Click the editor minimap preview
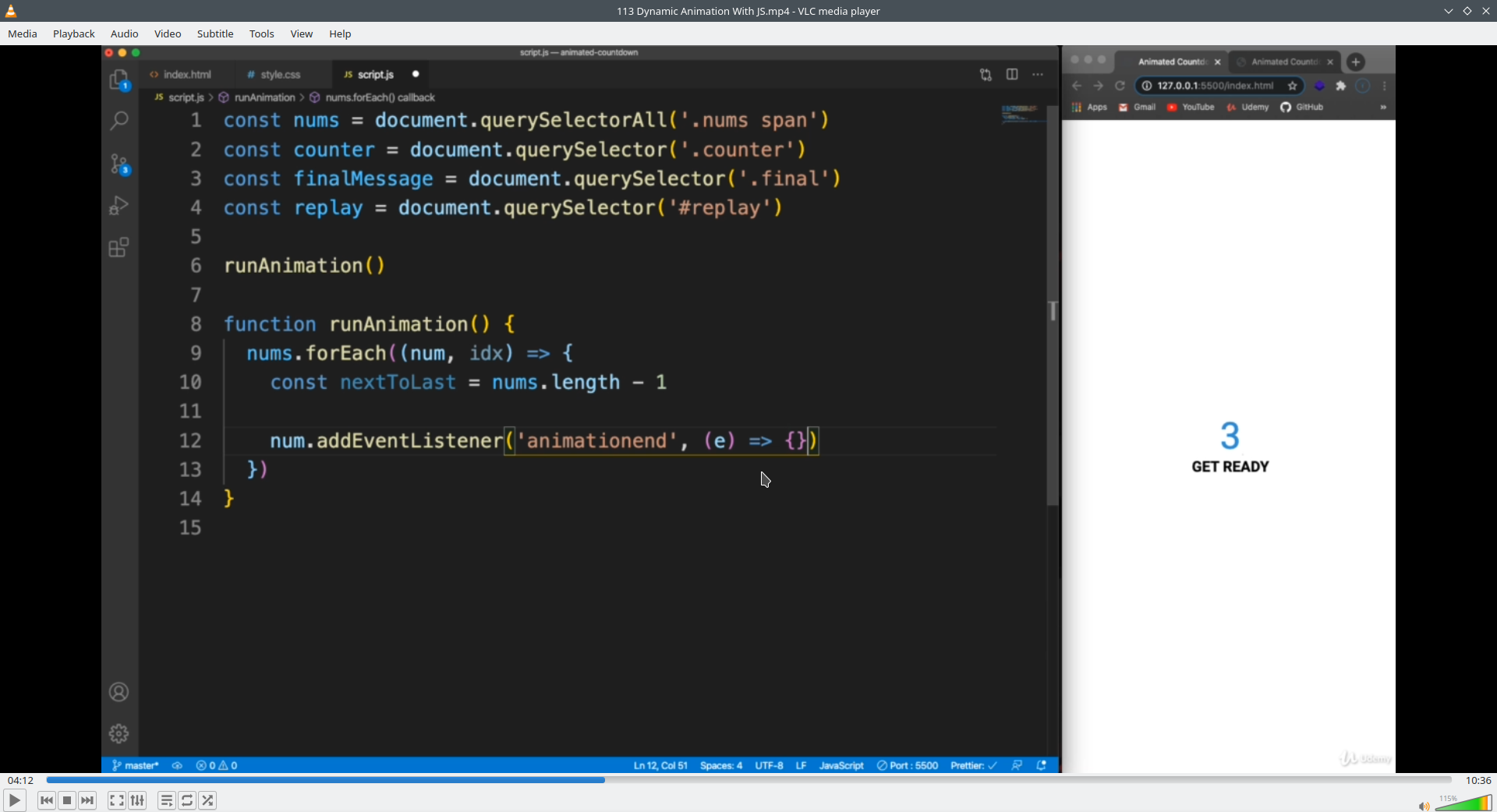 click(1021, 114)
